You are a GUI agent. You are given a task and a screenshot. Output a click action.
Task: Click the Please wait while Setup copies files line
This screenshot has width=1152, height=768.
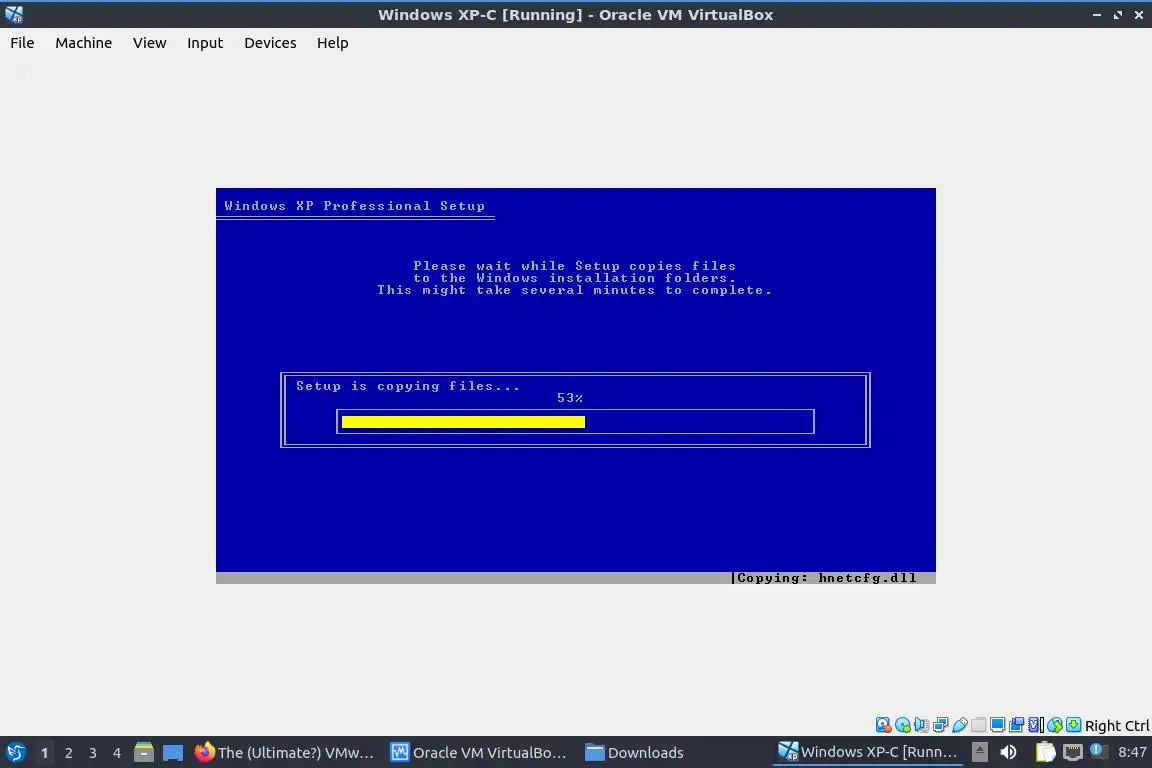[574, 266]
